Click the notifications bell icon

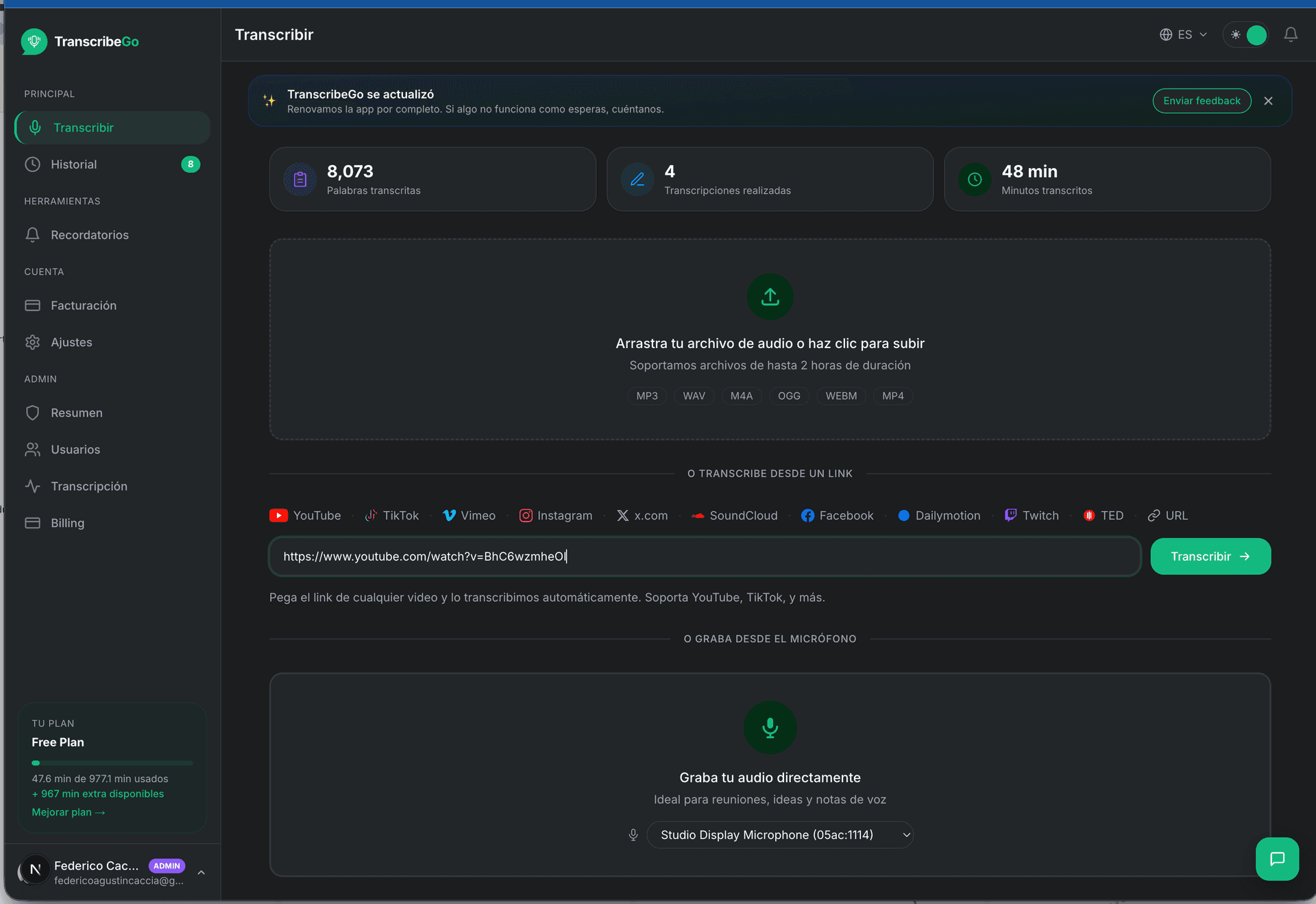pyautogui.click(x=1290, y=34)
